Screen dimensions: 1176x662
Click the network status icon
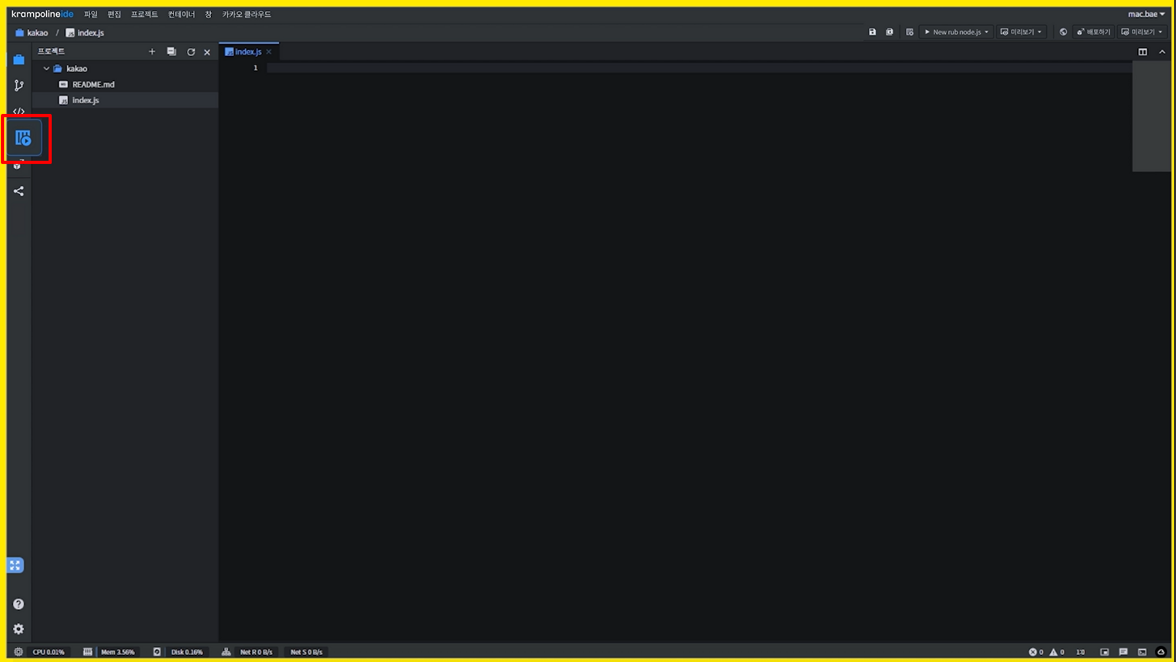coord(226,652)
